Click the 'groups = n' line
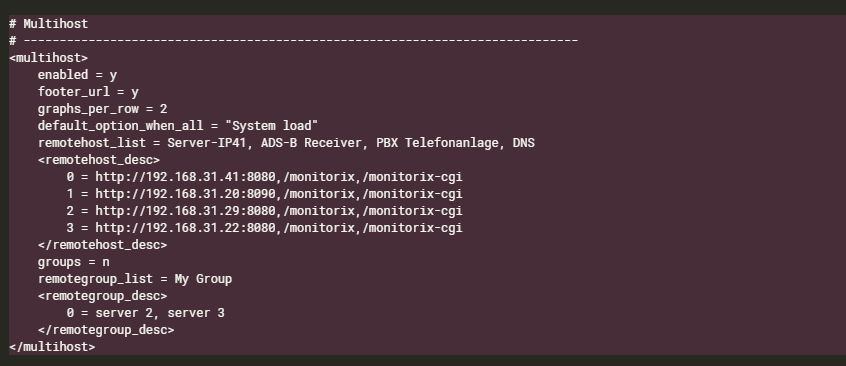The height and width of the screenshot is (366, 846). (73, 262)
